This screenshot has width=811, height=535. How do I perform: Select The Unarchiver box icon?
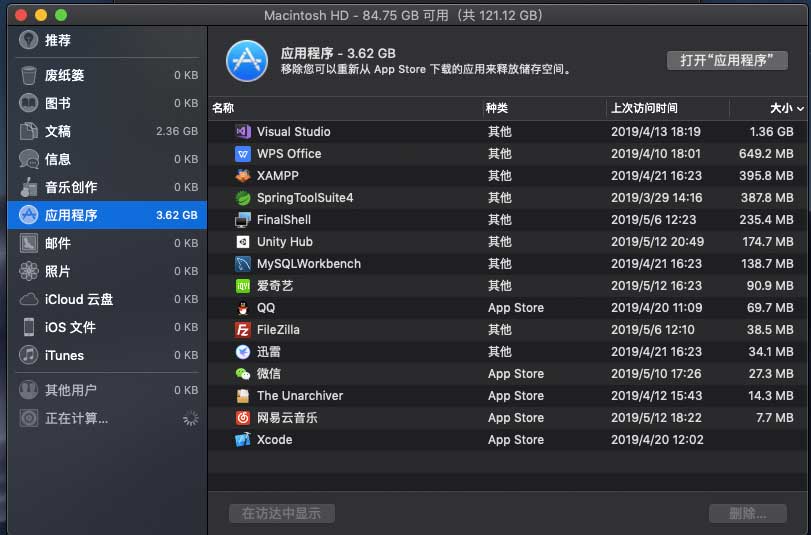click(243, 396)
